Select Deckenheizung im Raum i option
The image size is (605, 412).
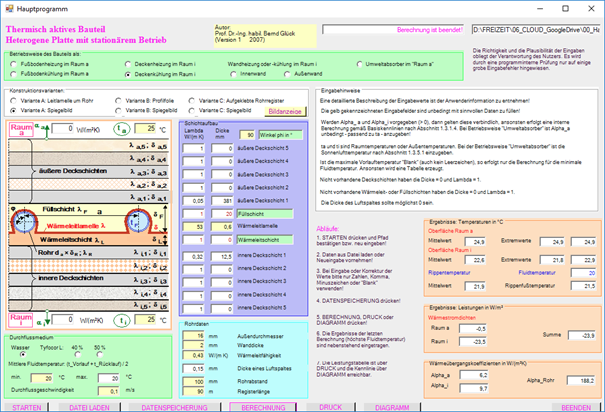pyautogui.click(x=128, y=64)
